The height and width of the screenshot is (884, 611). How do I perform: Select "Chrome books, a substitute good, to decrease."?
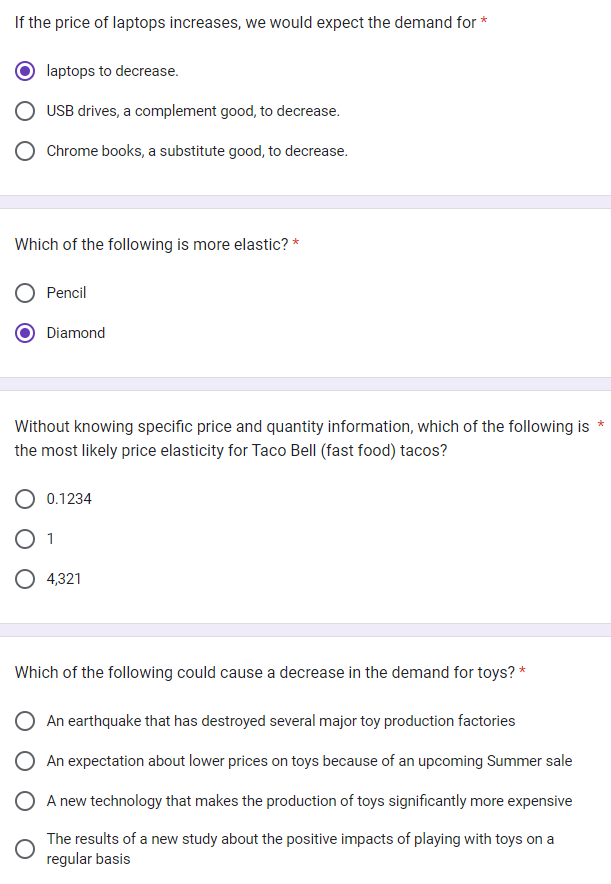[196, 151]
